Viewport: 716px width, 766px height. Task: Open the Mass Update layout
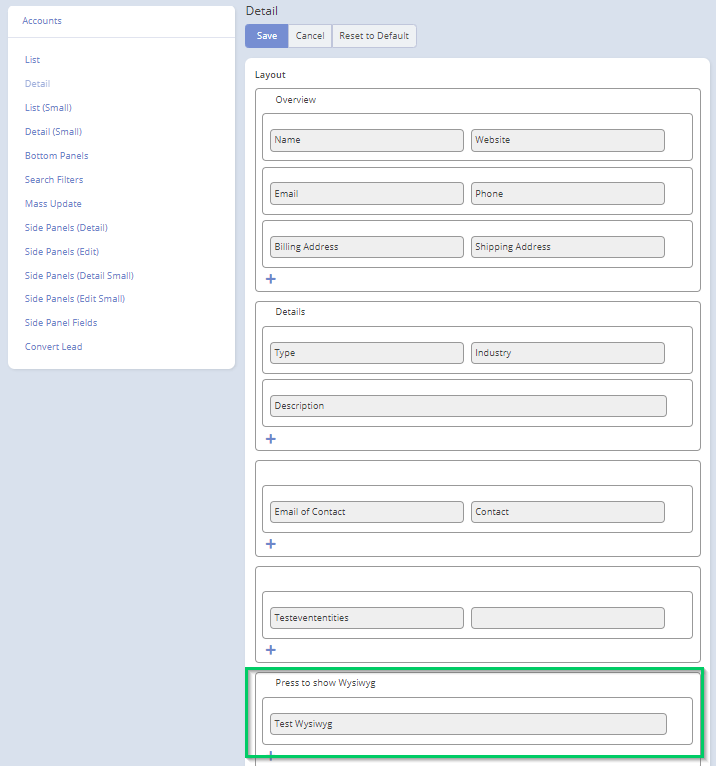coord(53,204)
